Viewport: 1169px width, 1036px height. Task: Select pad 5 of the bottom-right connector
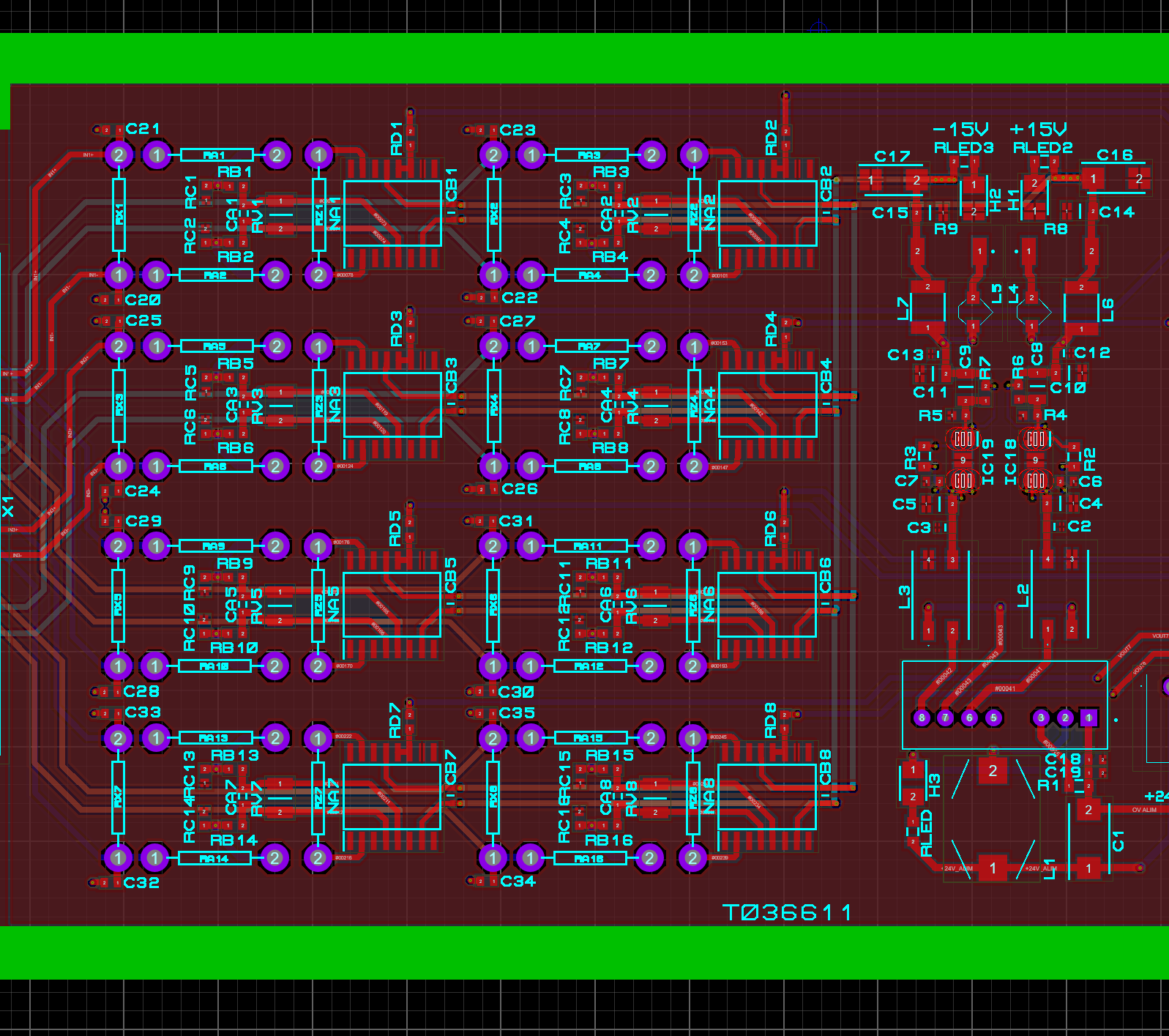coord(993,718)
